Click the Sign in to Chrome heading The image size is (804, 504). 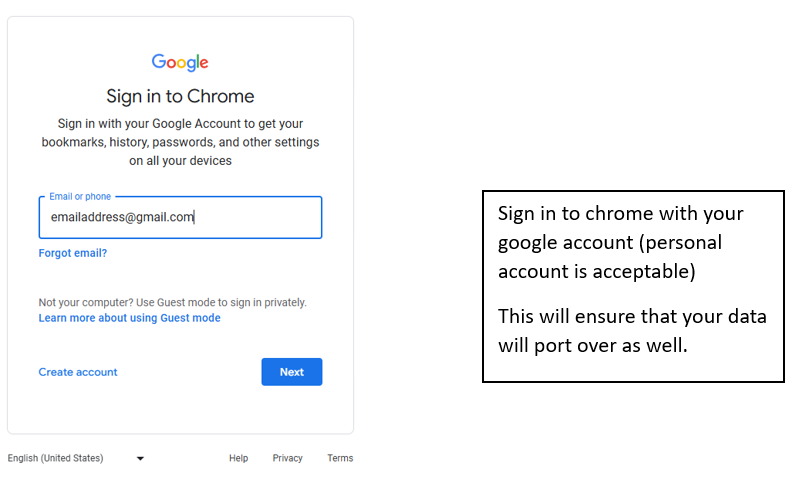coord(180,96)
